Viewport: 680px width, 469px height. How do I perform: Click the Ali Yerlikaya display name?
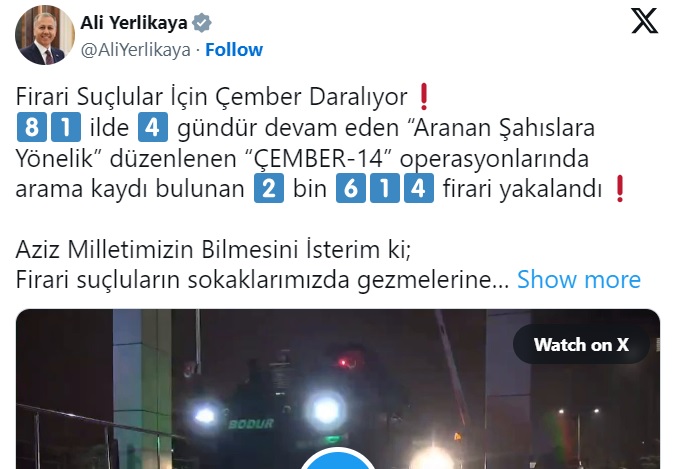click(x=134, y=23)
